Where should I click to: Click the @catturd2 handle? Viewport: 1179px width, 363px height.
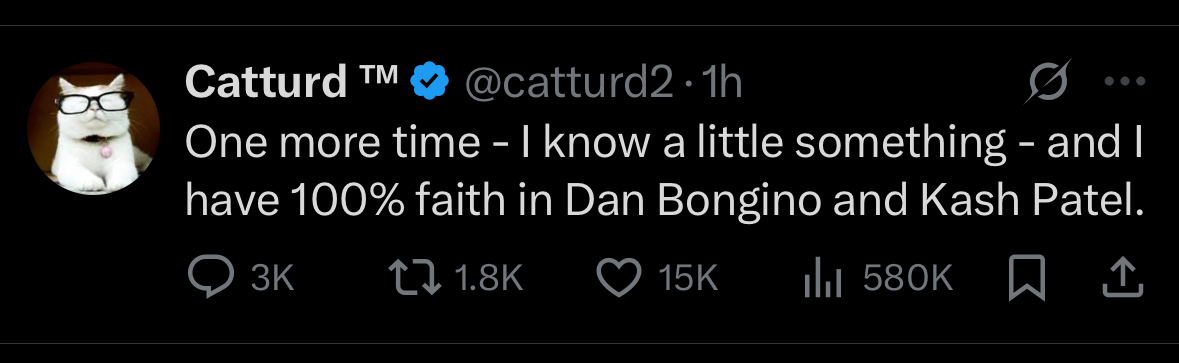568,83
